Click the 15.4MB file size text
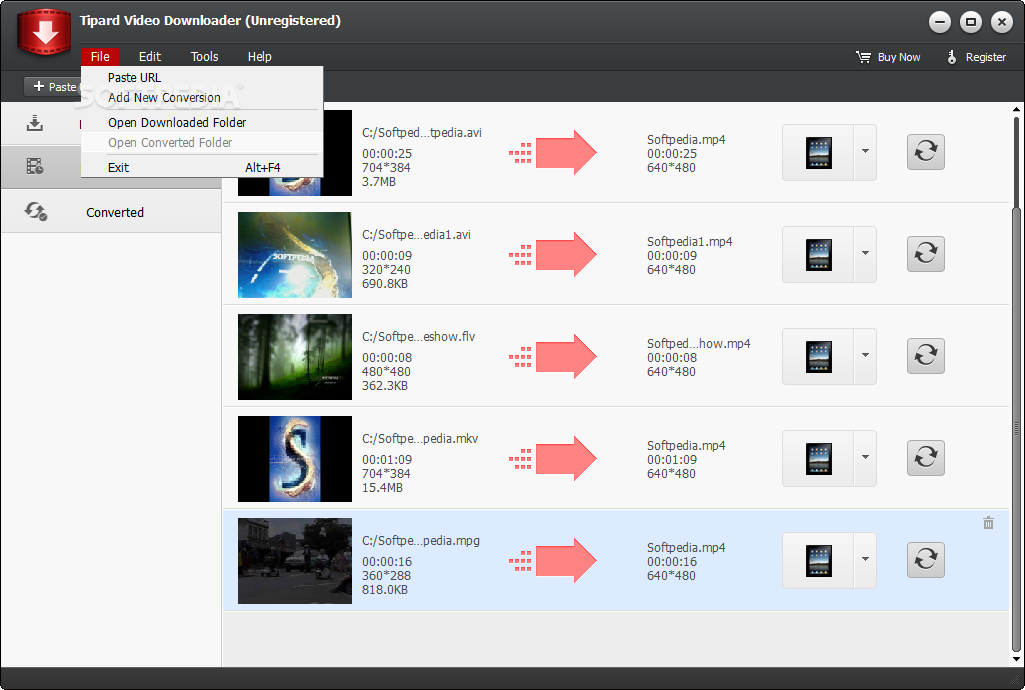 pos(382,488)
